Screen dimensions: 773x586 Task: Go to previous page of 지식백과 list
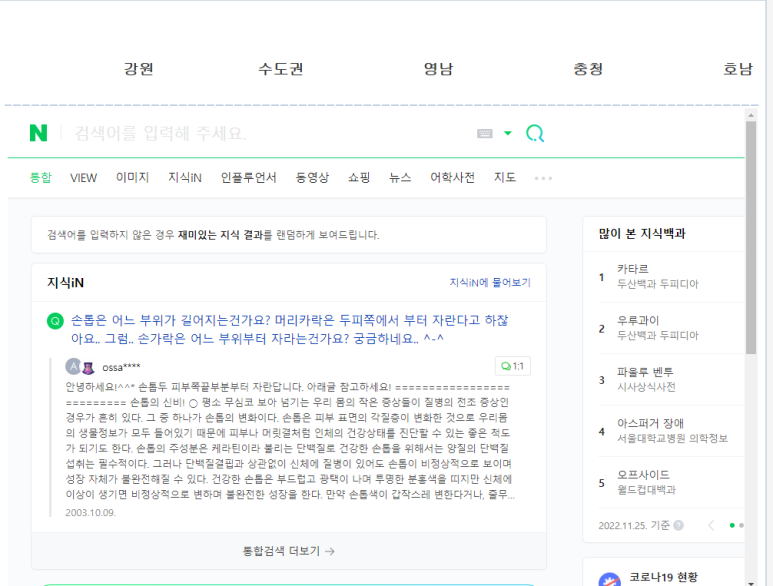(x=711, y=525)
